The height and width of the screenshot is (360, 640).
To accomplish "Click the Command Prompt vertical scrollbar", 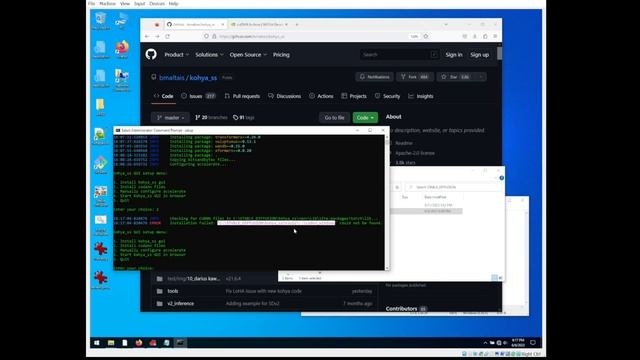I will click(387, 202).
